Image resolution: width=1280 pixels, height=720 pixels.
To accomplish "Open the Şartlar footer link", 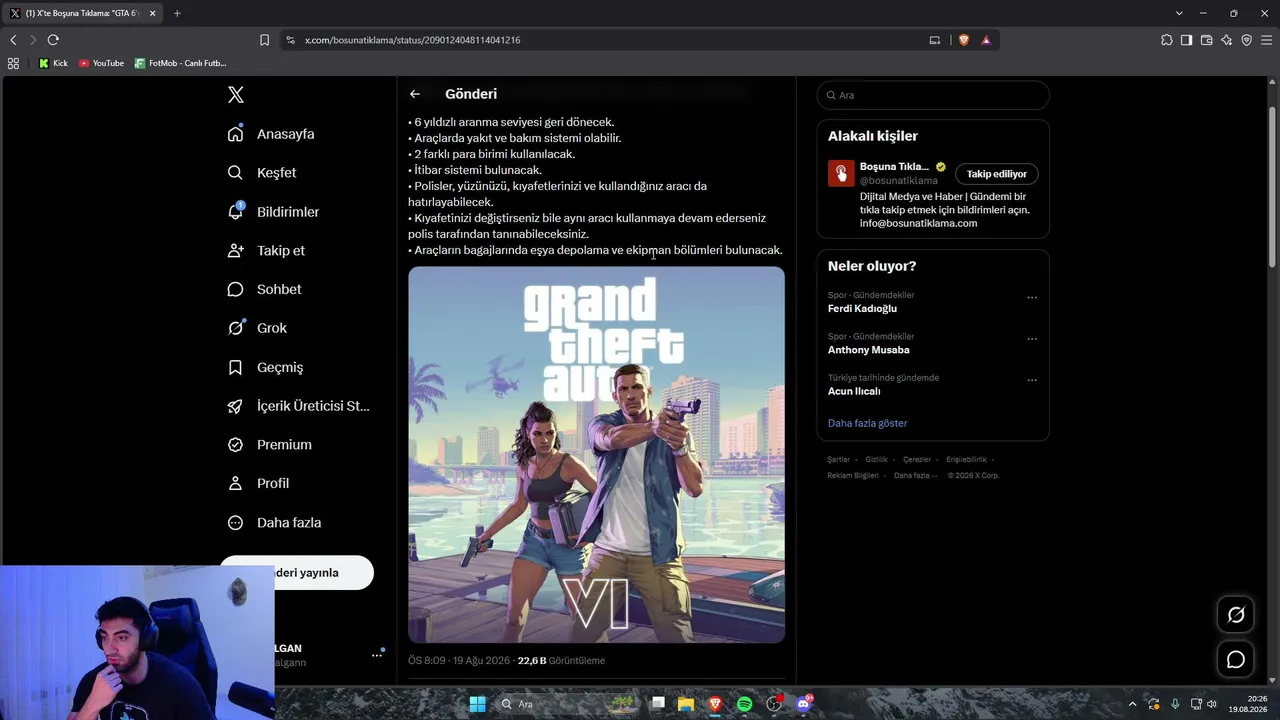I will 838,460.
